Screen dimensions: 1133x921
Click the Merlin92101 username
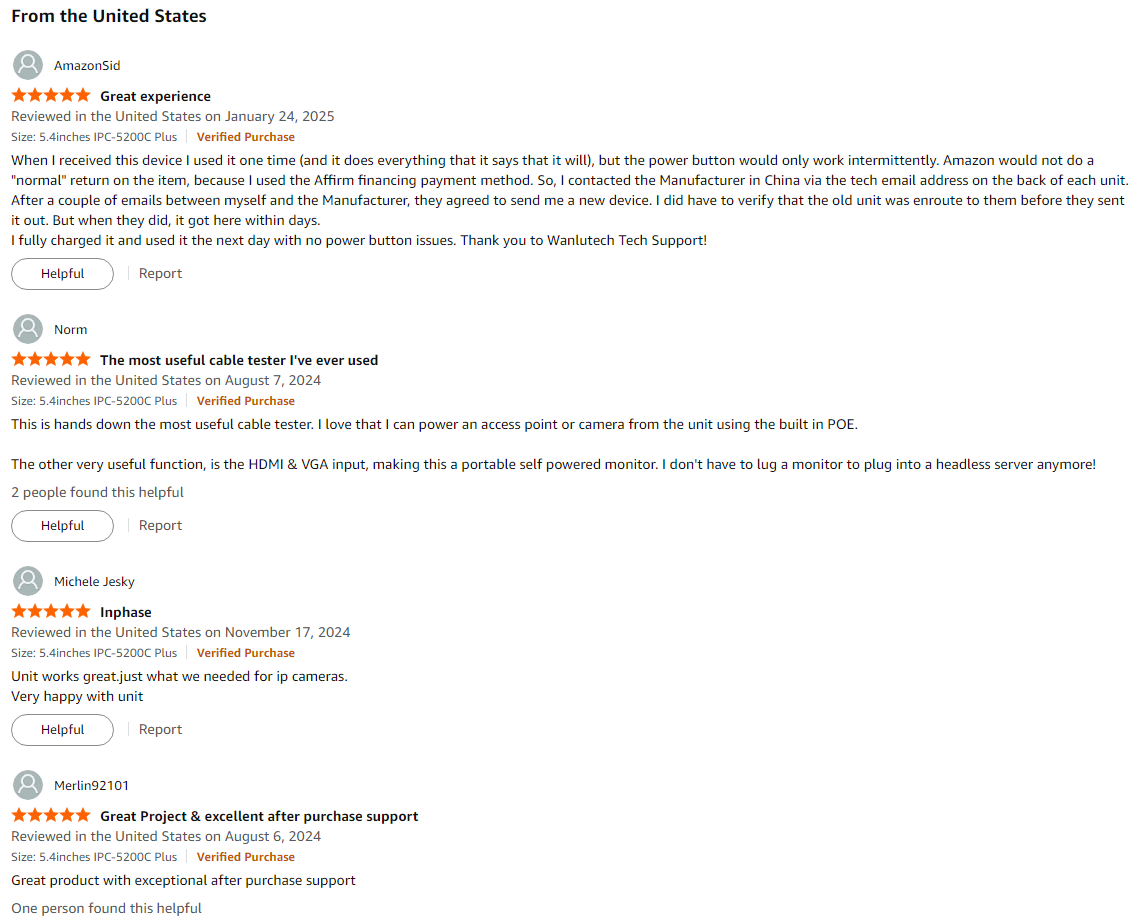pos(91,785)
